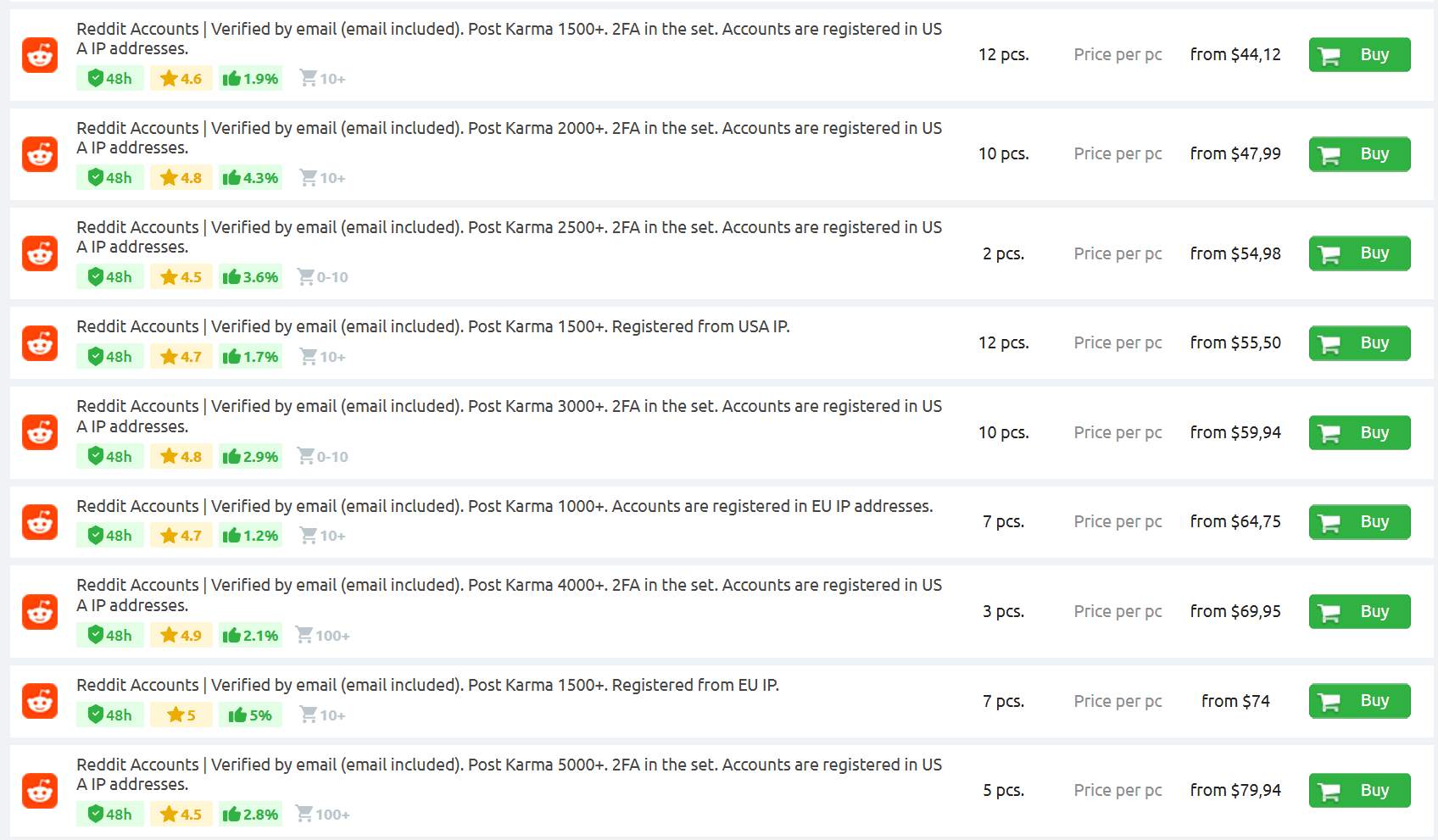The height and width of the screenshot is (840, 1438).
Task: Buy the Karma 2500+ accounts from $54,98
Action: tap(1359, 253)
